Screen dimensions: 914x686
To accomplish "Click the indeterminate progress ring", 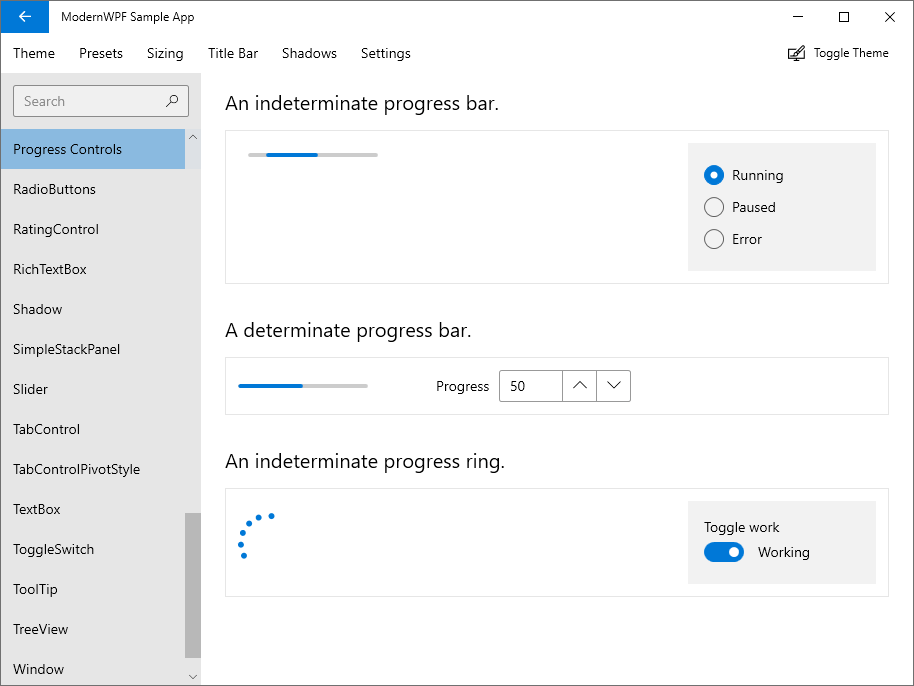I will (x=258, y=537).
